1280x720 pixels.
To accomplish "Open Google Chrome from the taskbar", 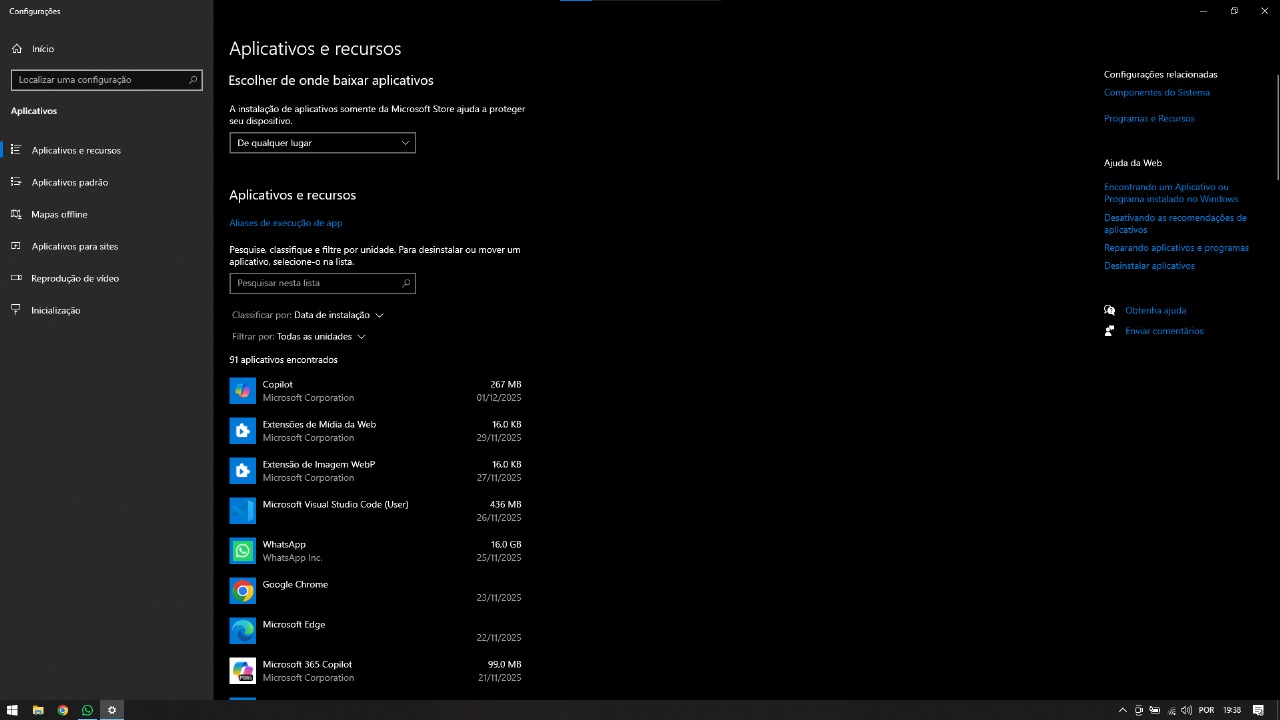I will (62, 710).
